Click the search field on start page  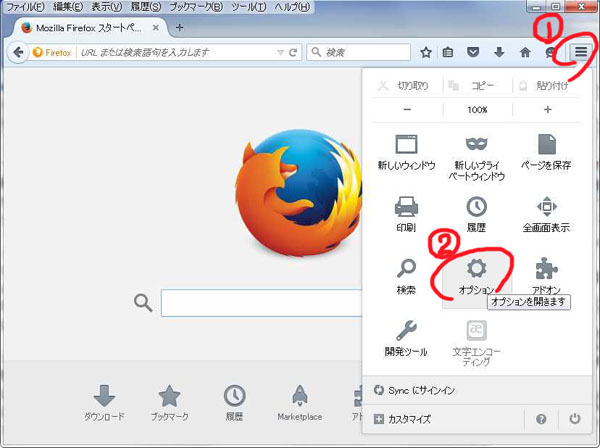pyautogui.click(x=262, y=303)
